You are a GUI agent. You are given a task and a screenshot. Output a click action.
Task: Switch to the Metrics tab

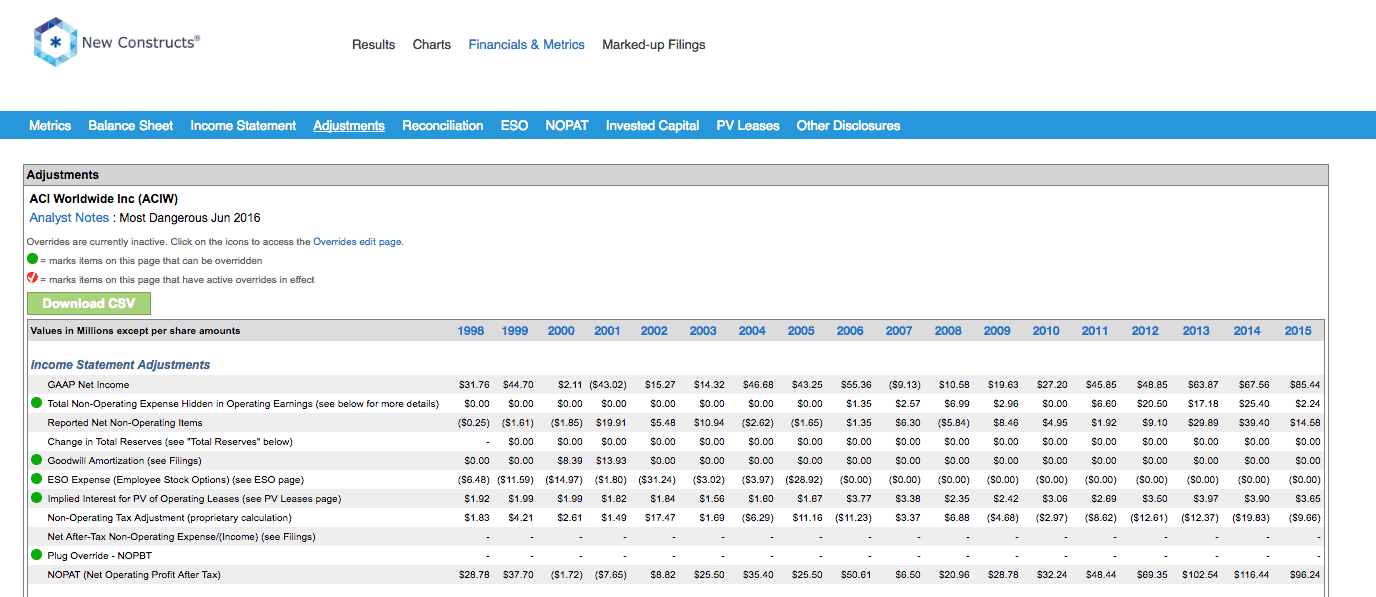pos(50,126)
